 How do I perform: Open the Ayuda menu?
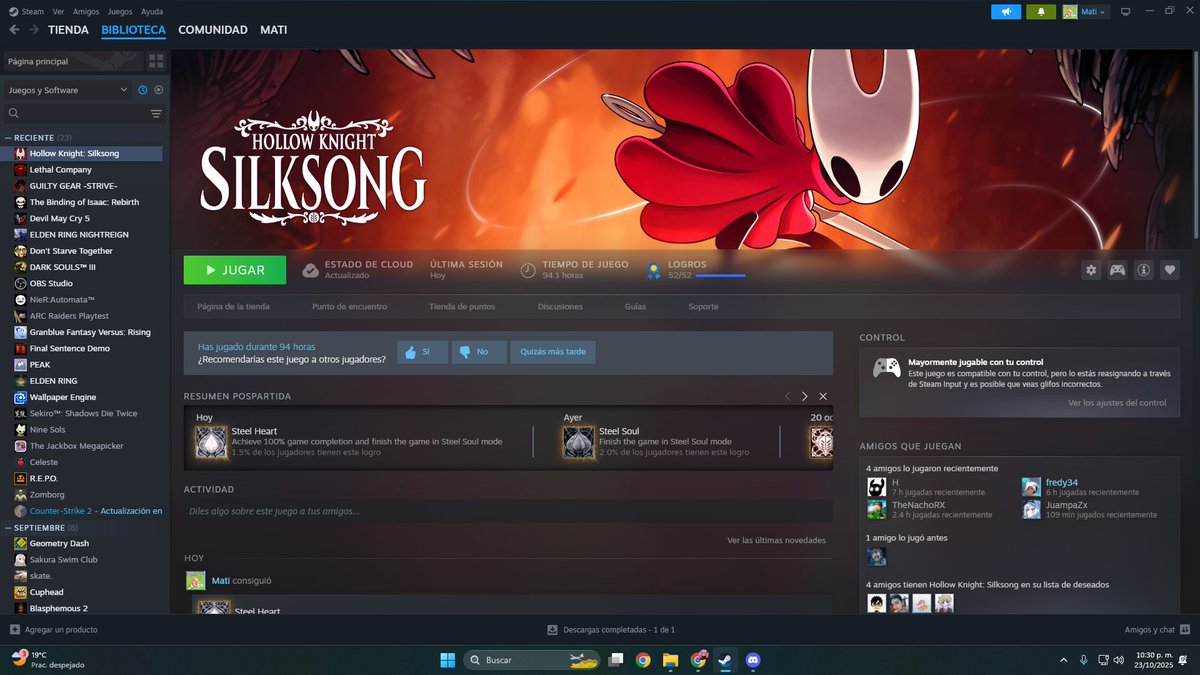152,11
